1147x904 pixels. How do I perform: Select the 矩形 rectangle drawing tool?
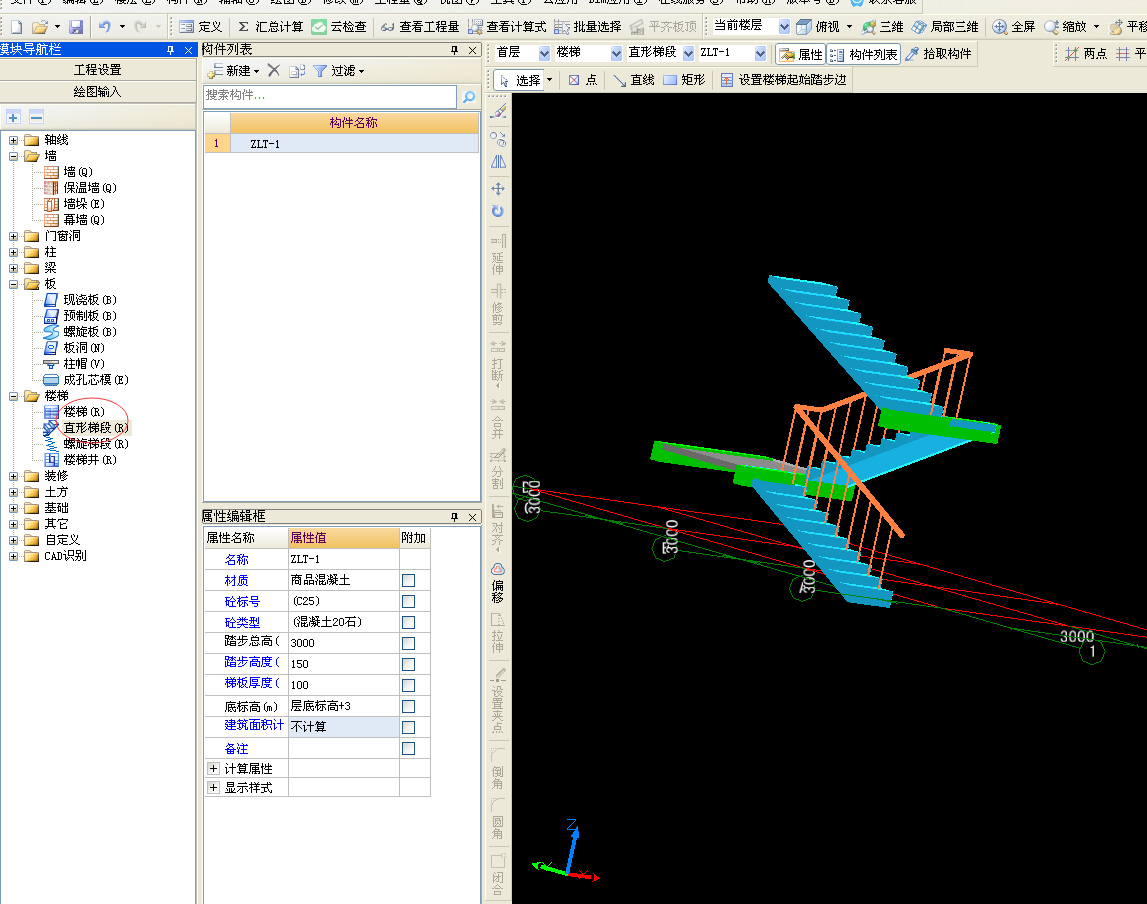[x=684, y=80]
